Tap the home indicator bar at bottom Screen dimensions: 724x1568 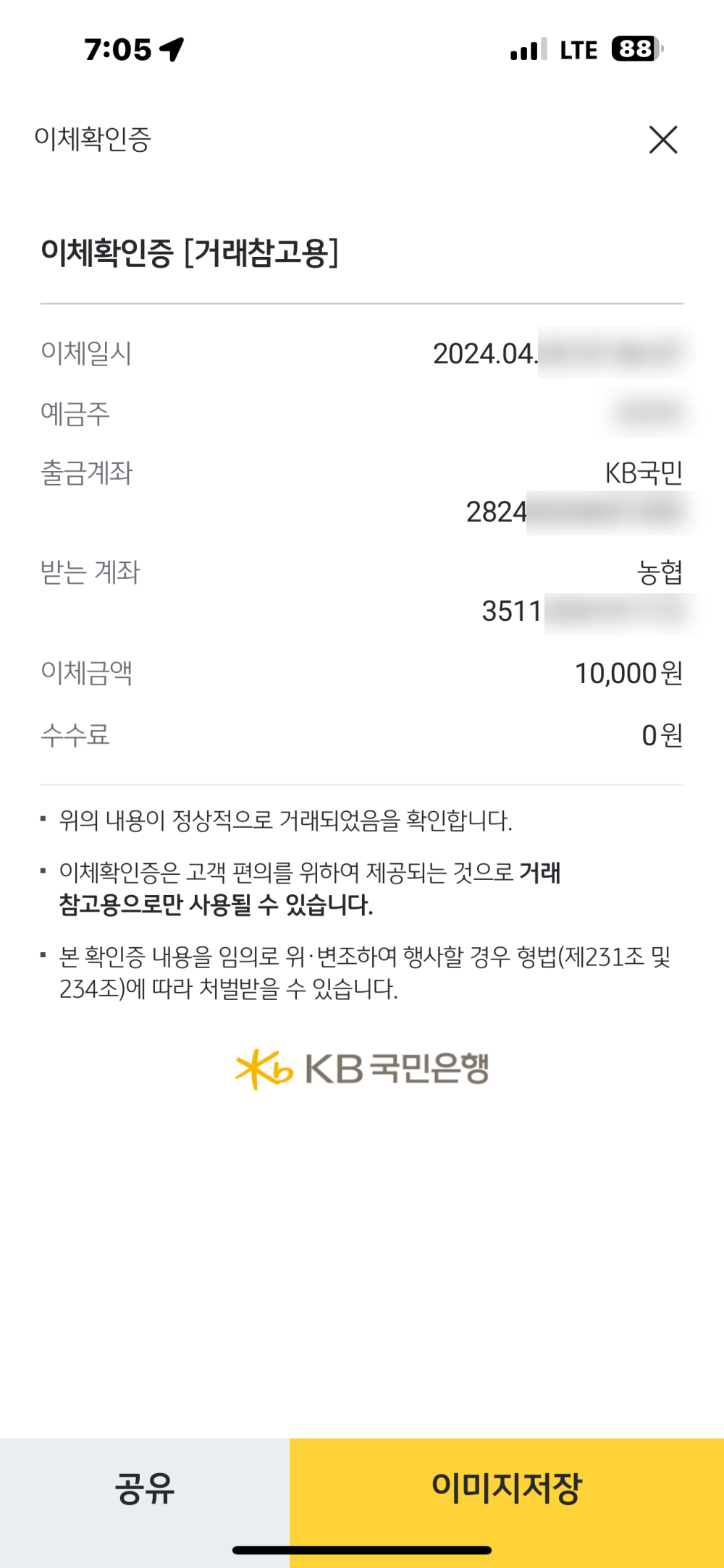(362, 1550)
